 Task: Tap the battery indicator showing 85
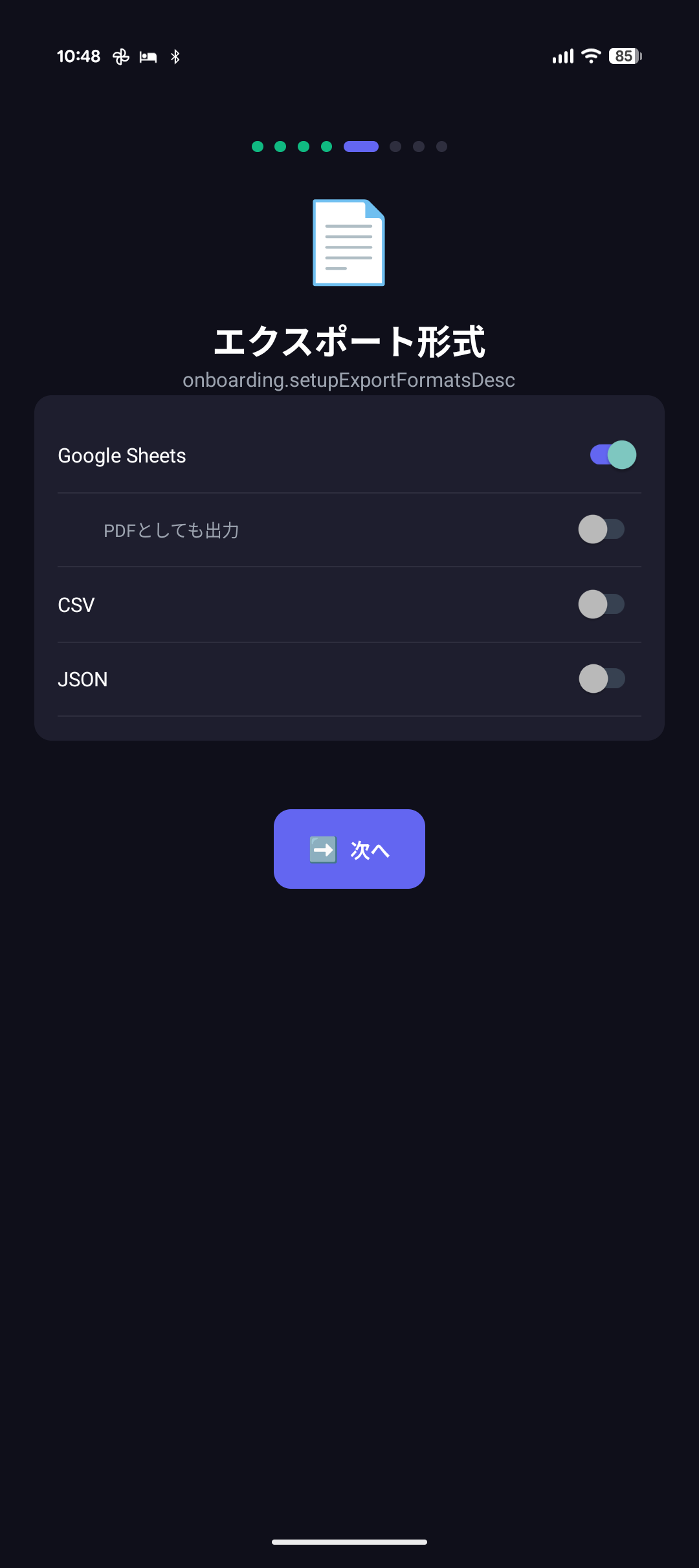click(x=625, y=56)
